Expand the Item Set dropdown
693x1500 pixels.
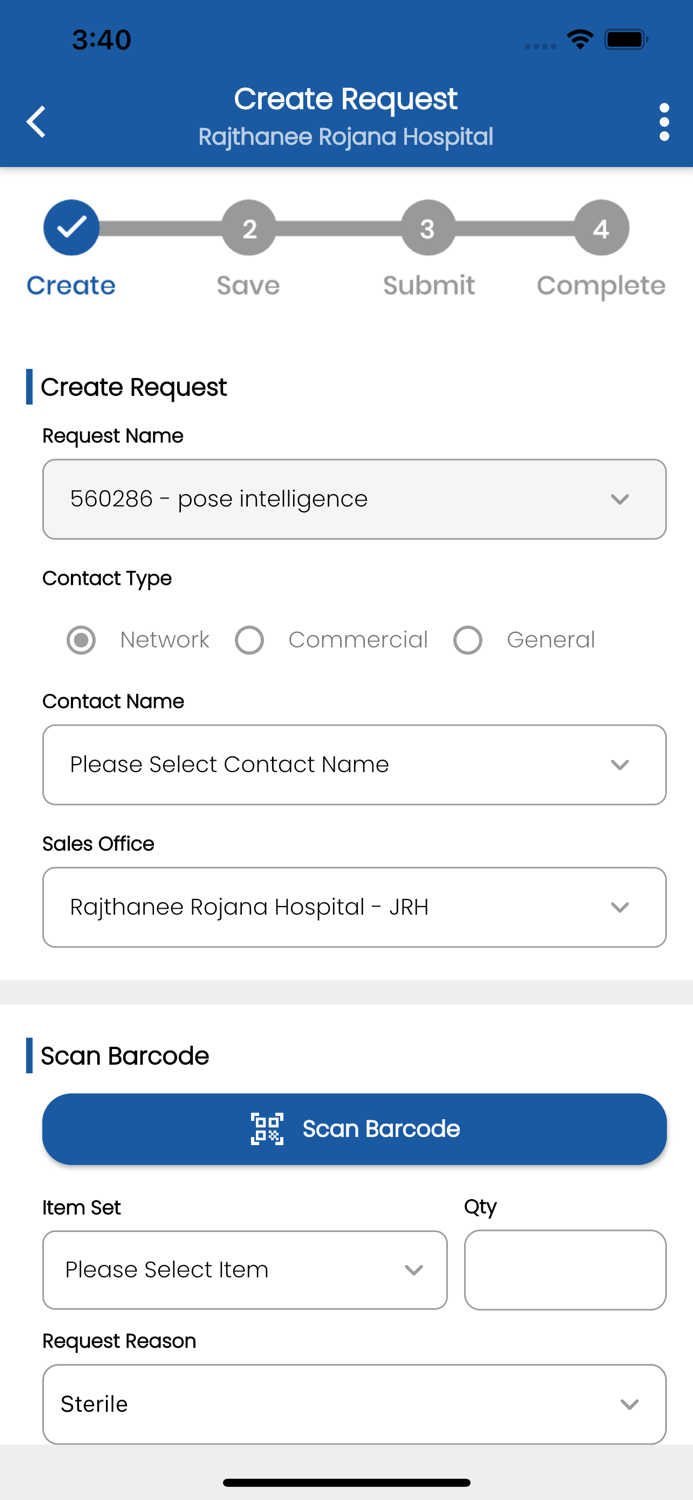point(244,1270)
